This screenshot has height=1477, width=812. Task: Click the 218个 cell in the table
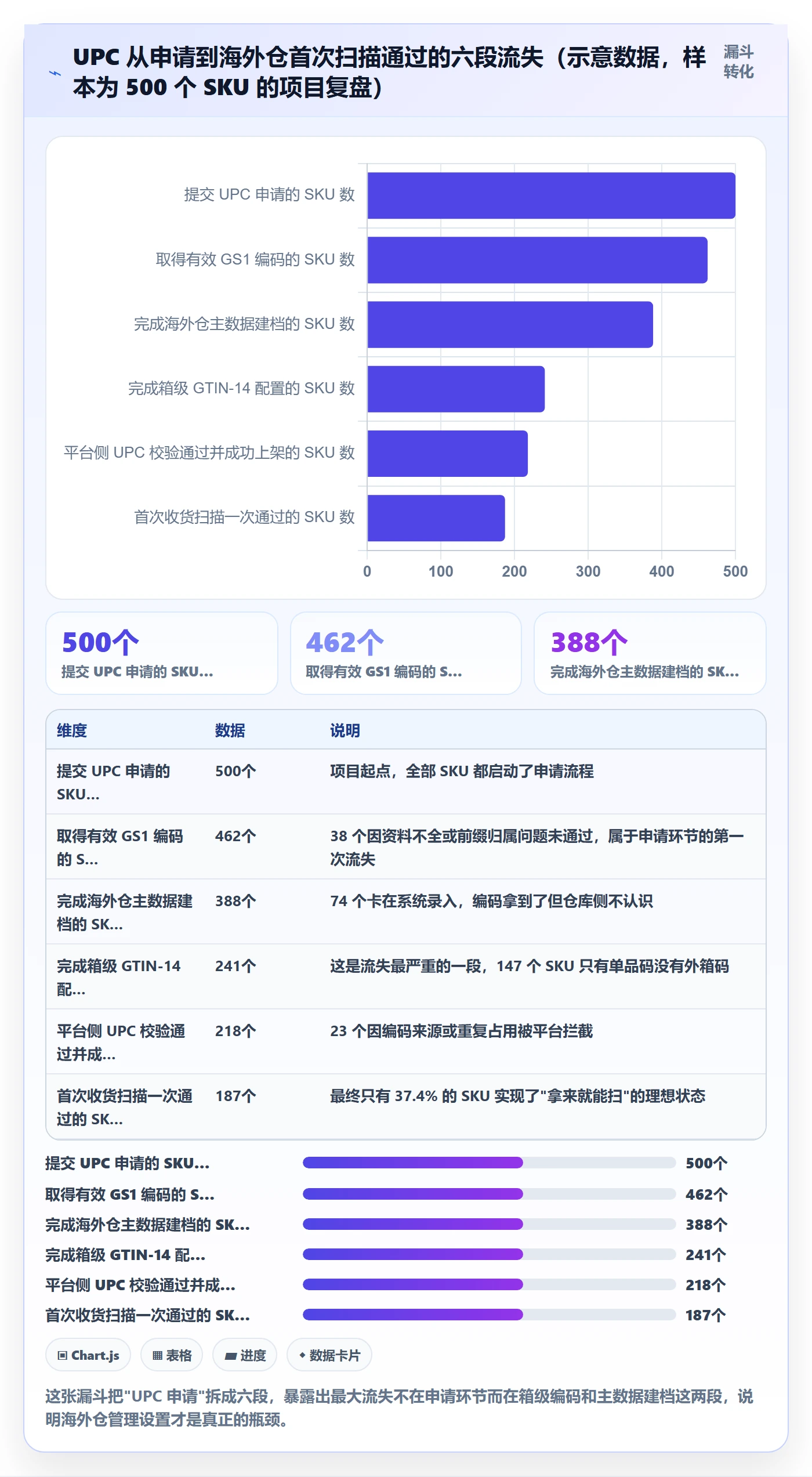(235, 1031)
